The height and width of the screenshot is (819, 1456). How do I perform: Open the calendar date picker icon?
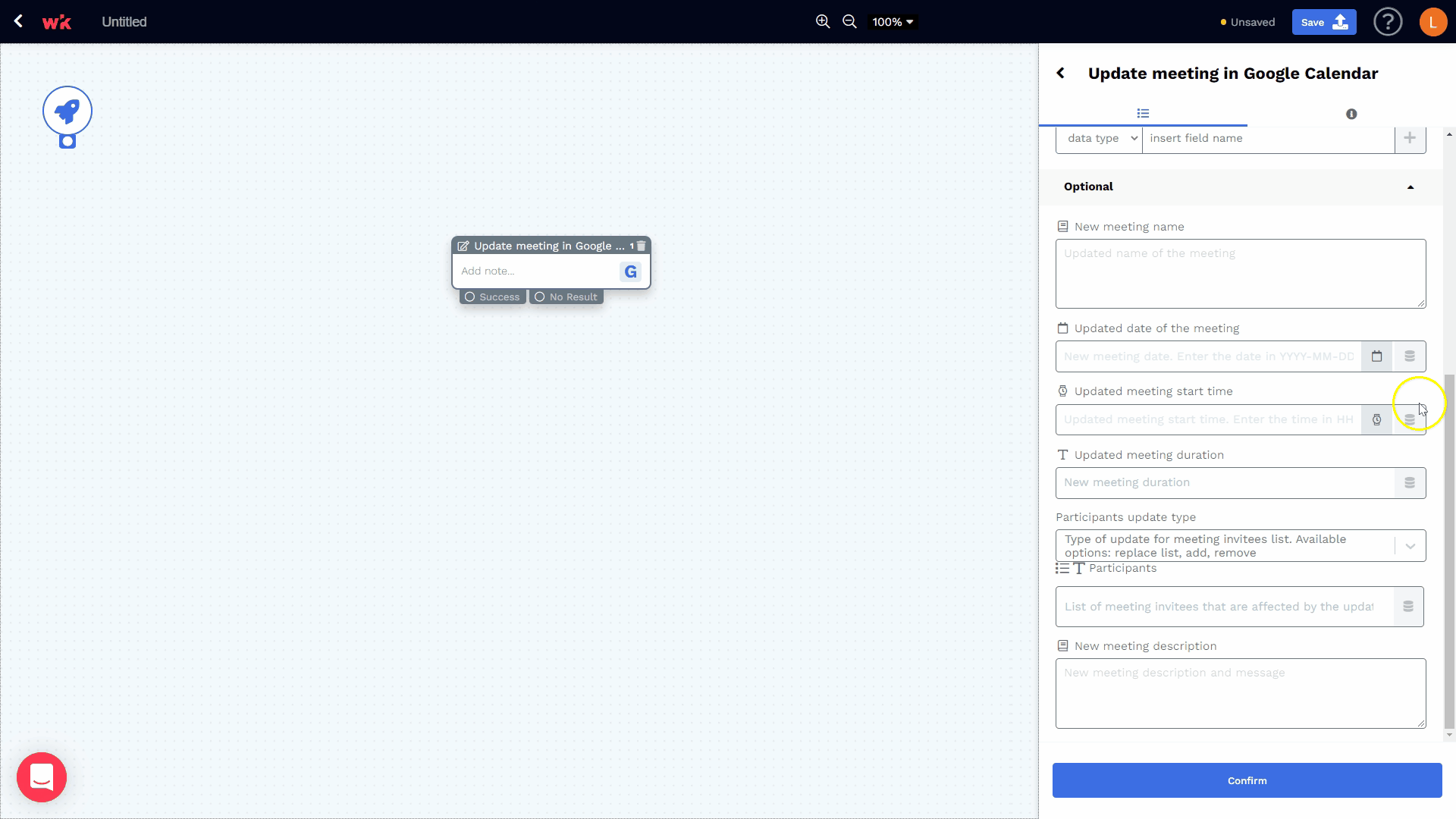1376,356
